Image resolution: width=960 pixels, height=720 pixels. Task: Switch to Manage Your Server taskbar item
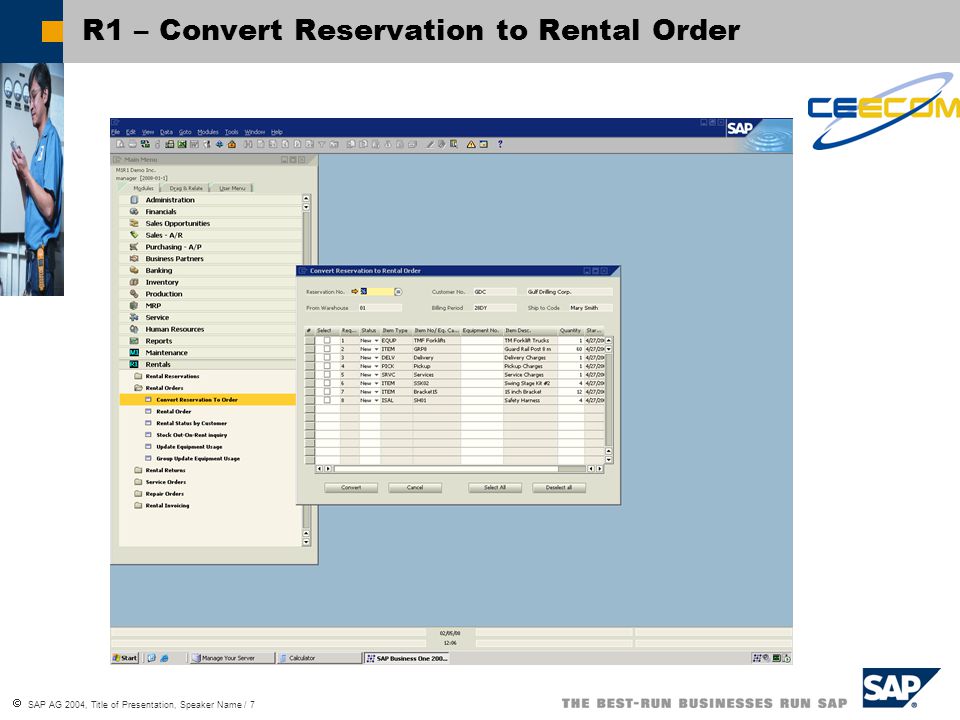[x=231, y=658]
